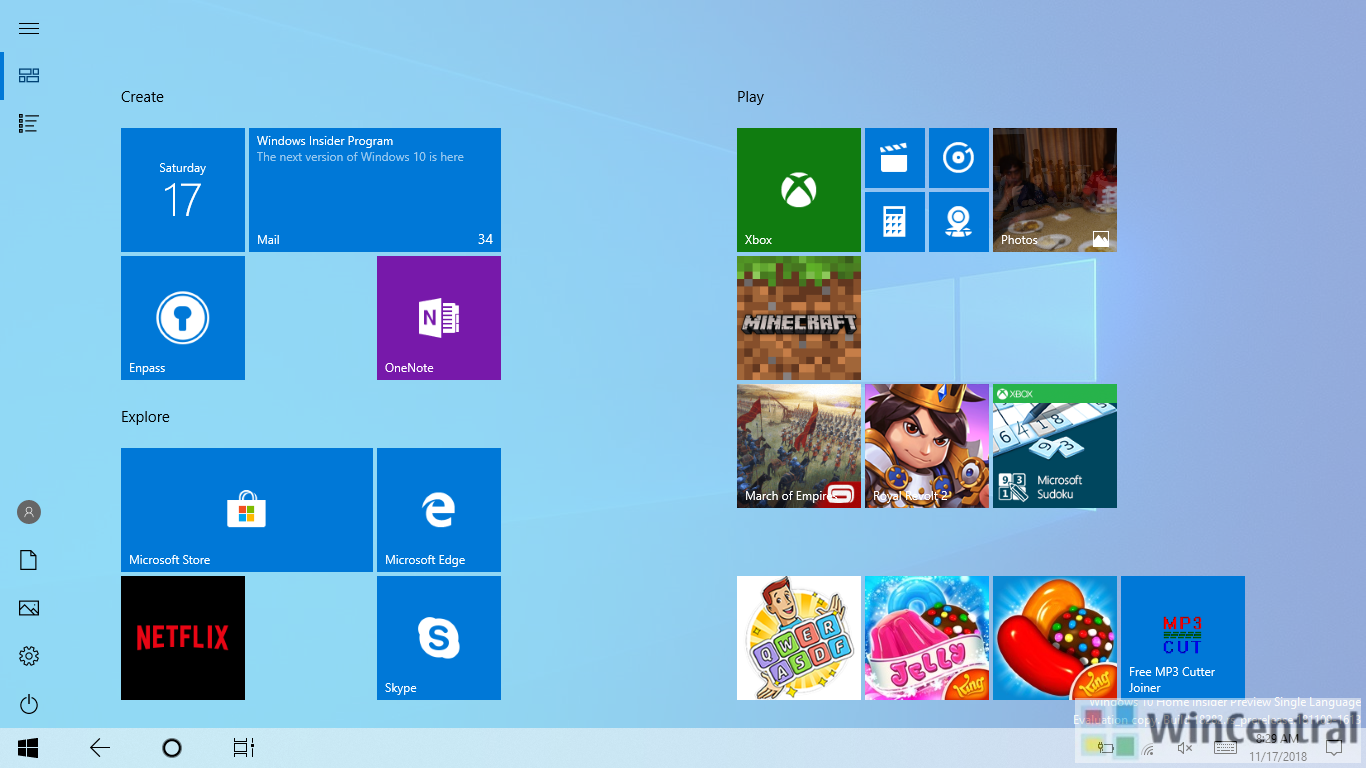Viewport: 1366px width, 768px height.
Task: Open the Netflix tile
Action: pyautogui.click(x=183, y=638)
